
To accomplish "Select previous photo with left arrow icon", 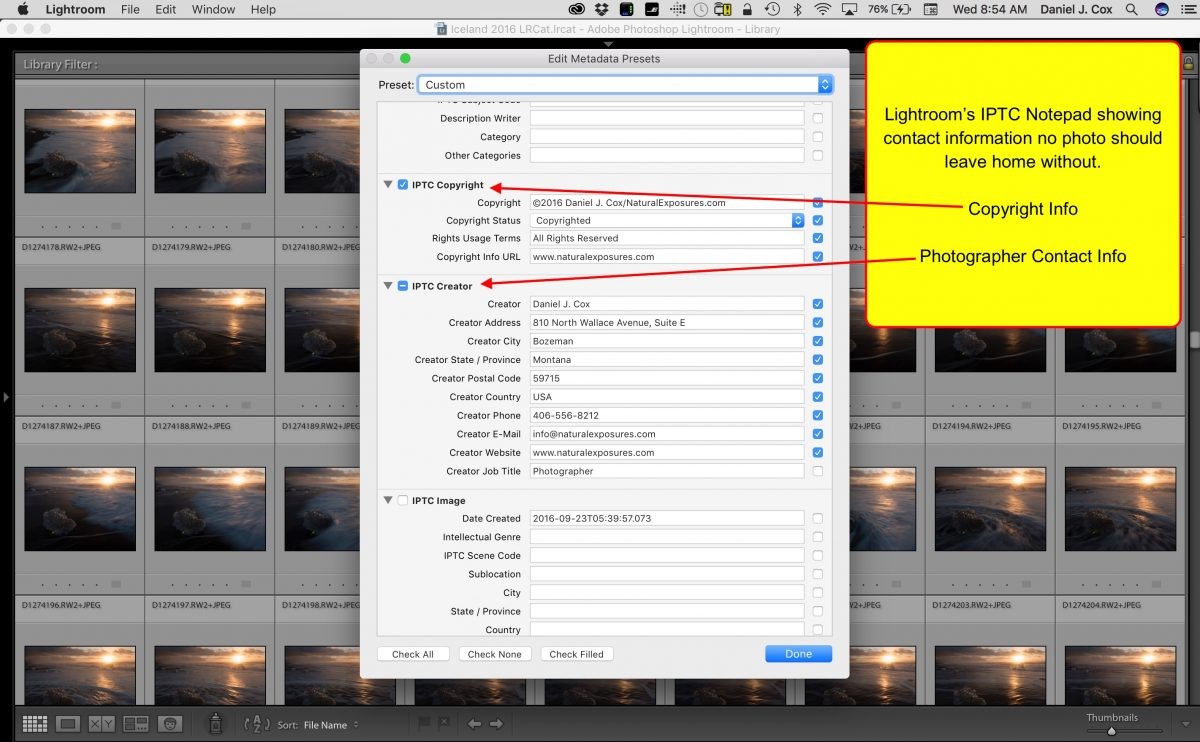I will (475, 724).
